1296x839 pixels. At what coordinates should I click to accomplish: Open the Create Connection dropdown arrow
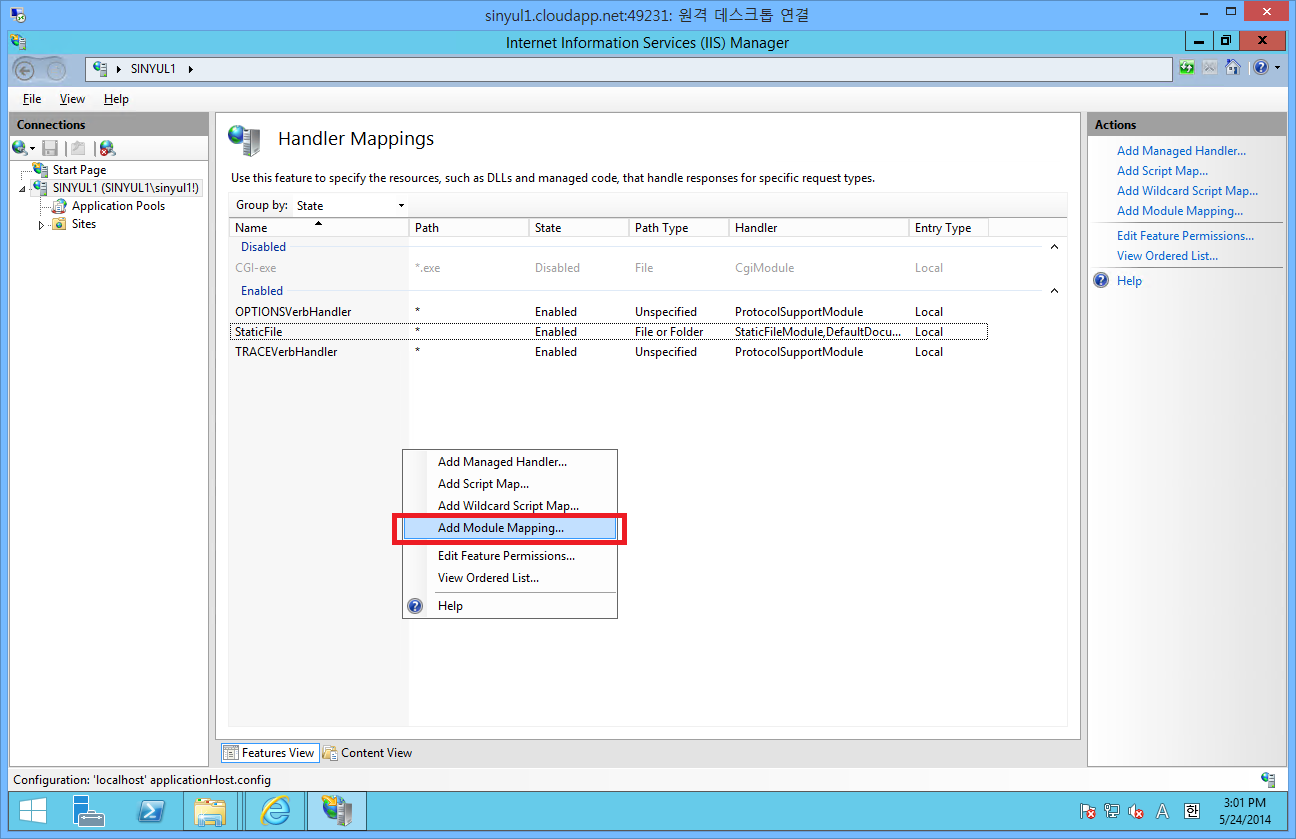click(33, 149)
